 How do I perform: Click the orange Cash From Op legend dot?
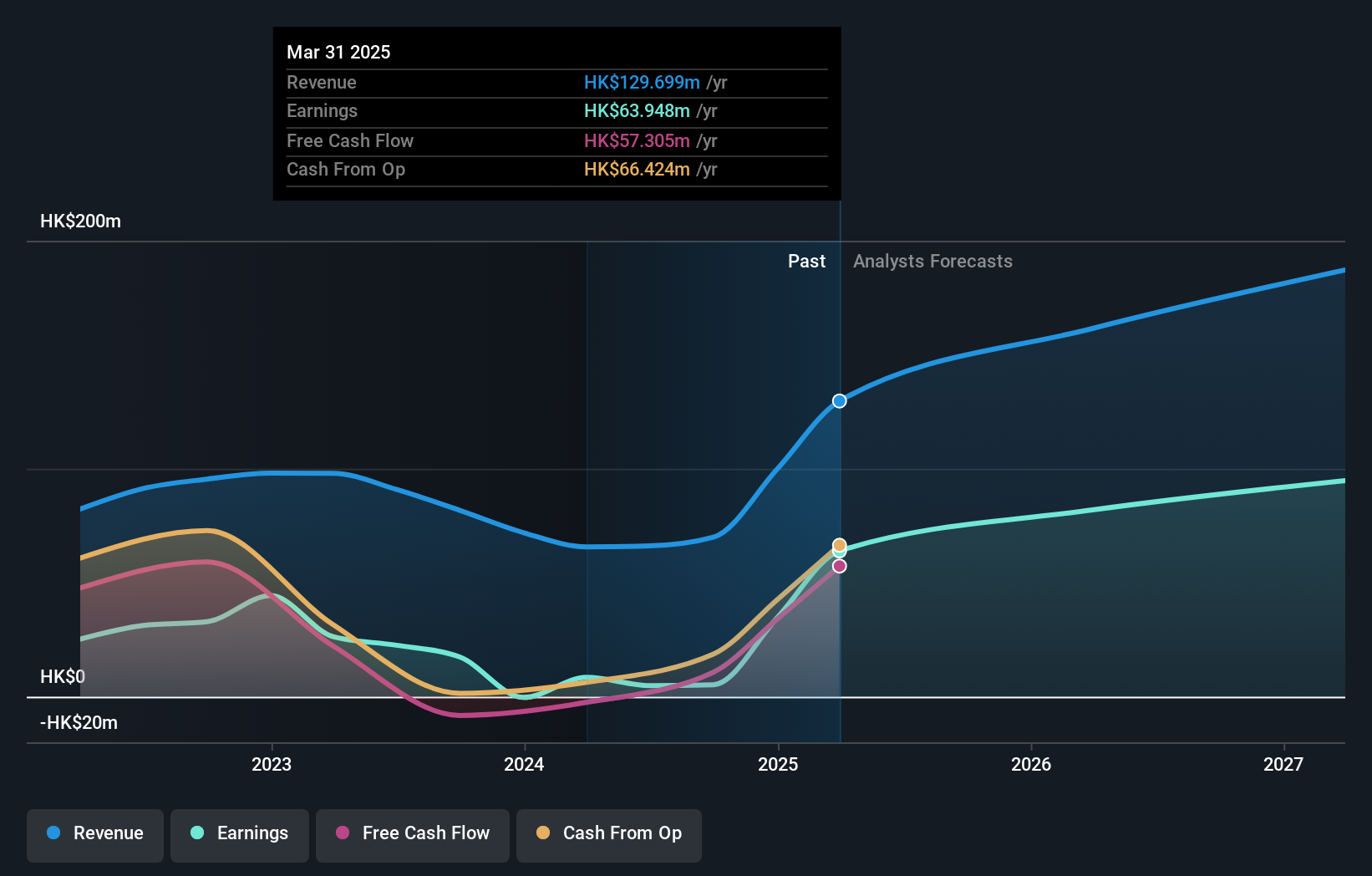point(543,833)
